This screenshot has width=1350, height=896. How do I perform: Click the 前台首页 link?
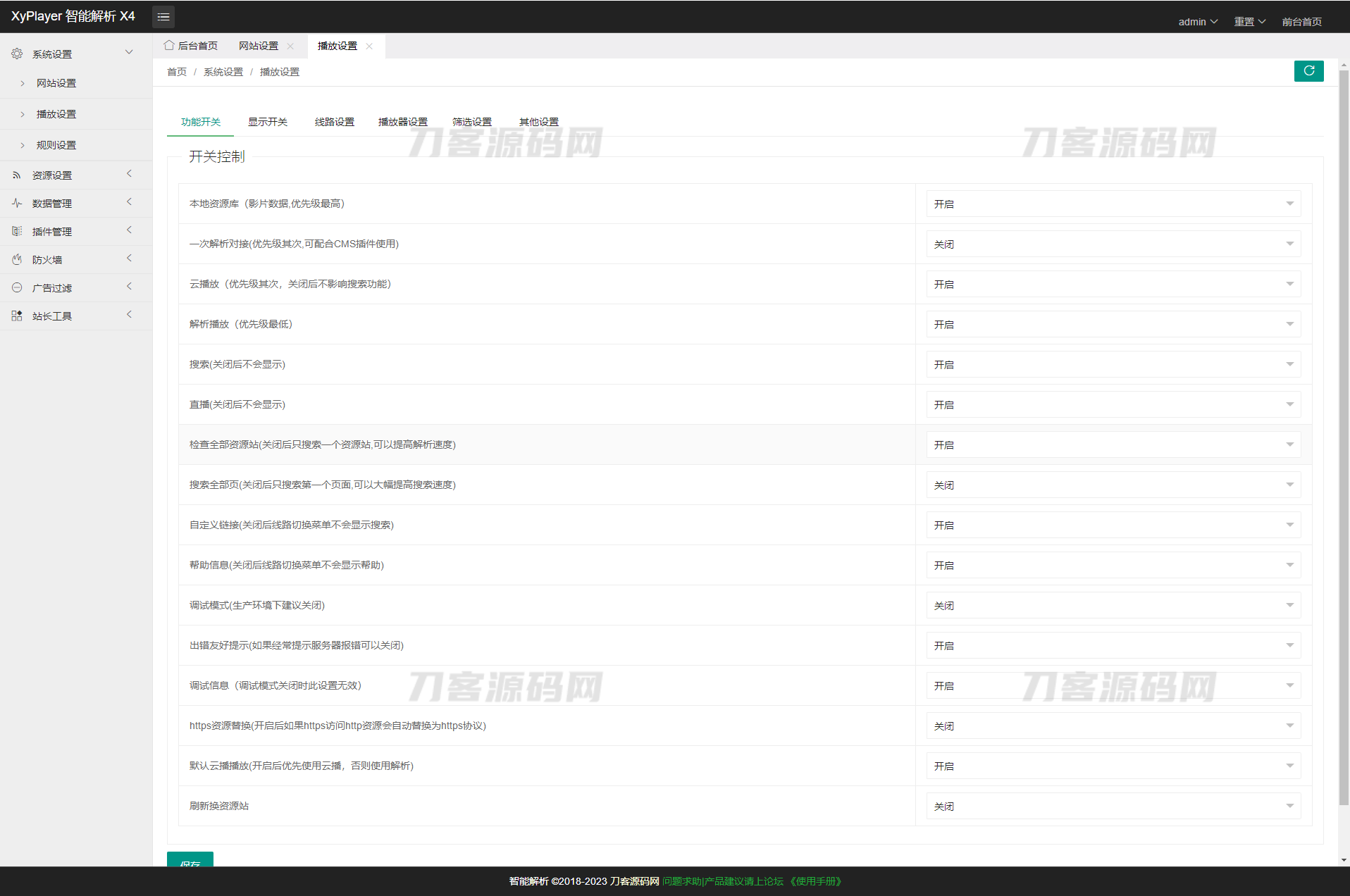click(x=1301, y=22)
